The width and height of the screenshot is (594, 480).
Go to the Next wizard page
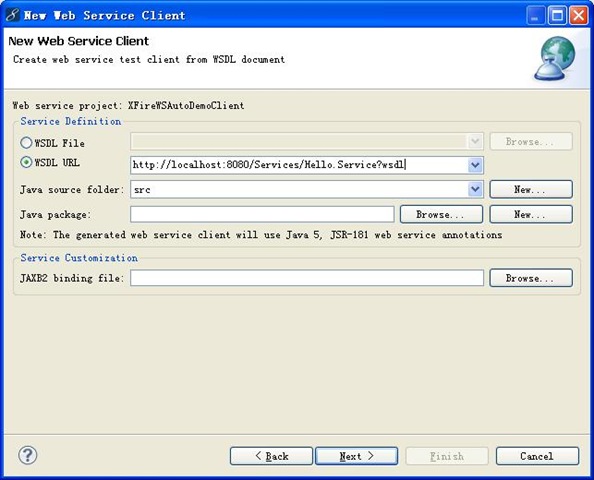(356, 456)
